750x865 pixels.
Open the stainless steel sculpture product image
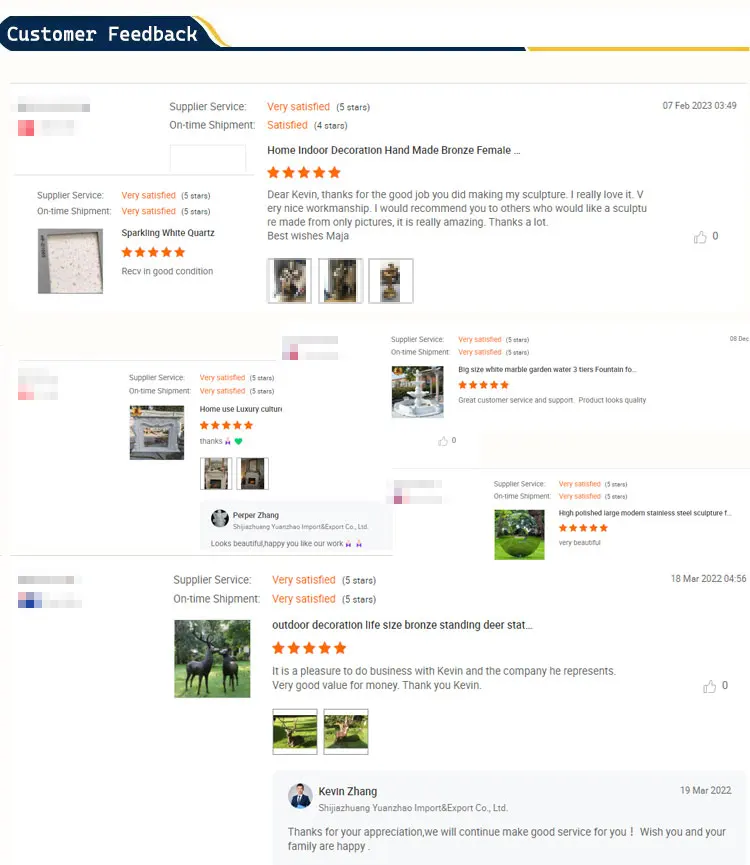click(519, 535)
